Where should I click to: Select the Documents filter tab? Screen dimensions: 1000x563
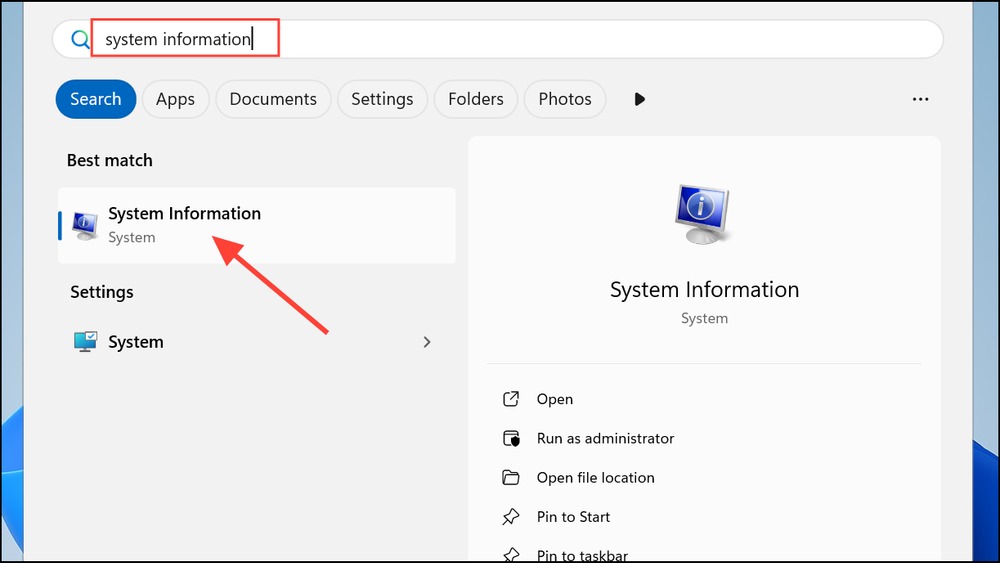coord(273,99)
